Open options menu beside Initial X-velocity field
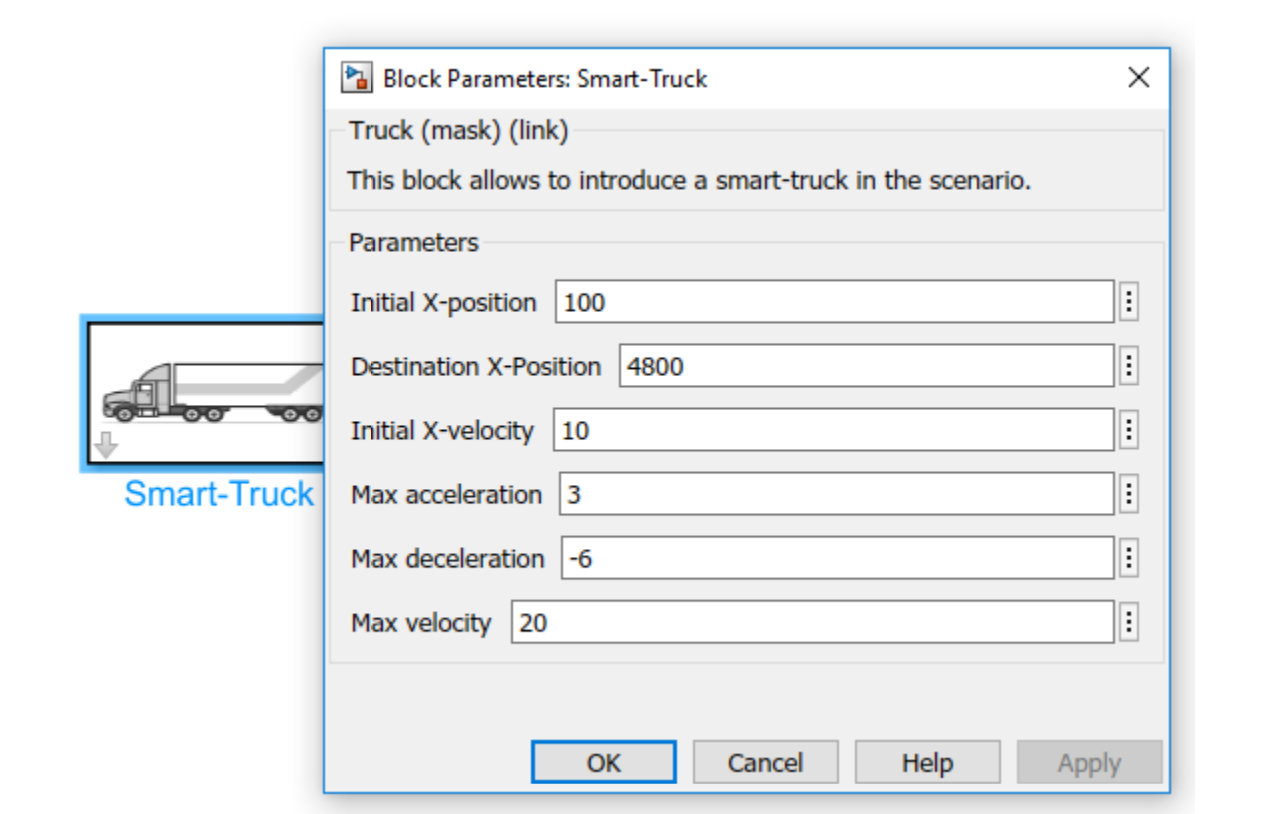The width and height of the screenshot is (1263, 814). click(x=1129, y=430)
